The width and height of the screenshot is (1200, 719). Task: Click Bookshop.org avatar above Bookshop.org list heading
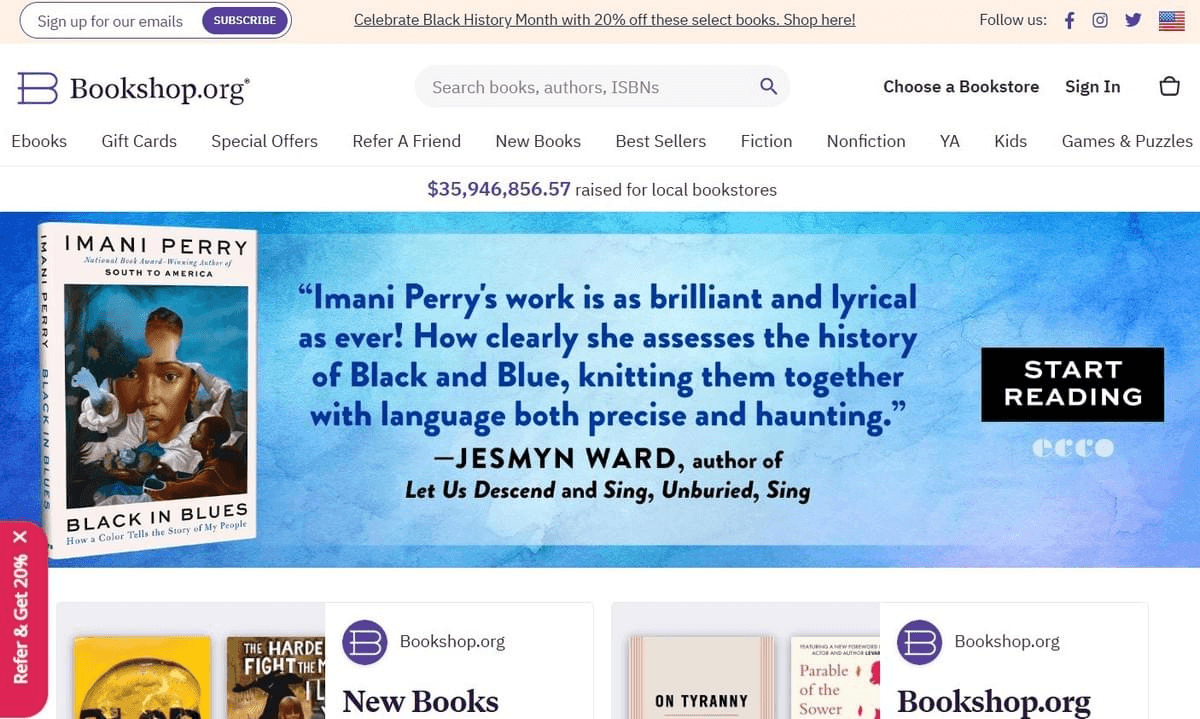click(x=920, y=642)
